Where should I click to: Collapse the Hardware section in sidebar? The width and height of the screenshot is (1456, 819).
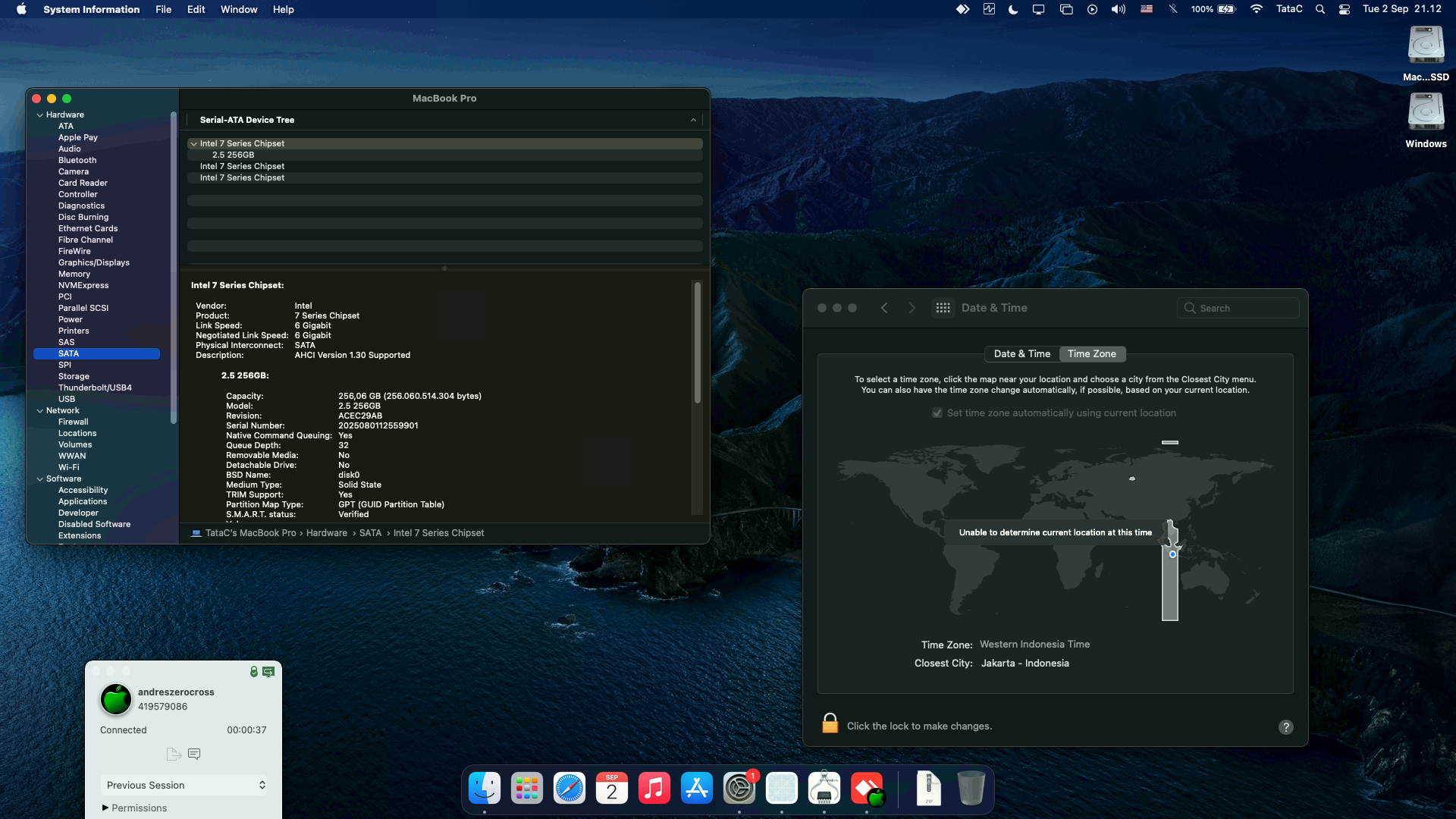tap(39, 115)
